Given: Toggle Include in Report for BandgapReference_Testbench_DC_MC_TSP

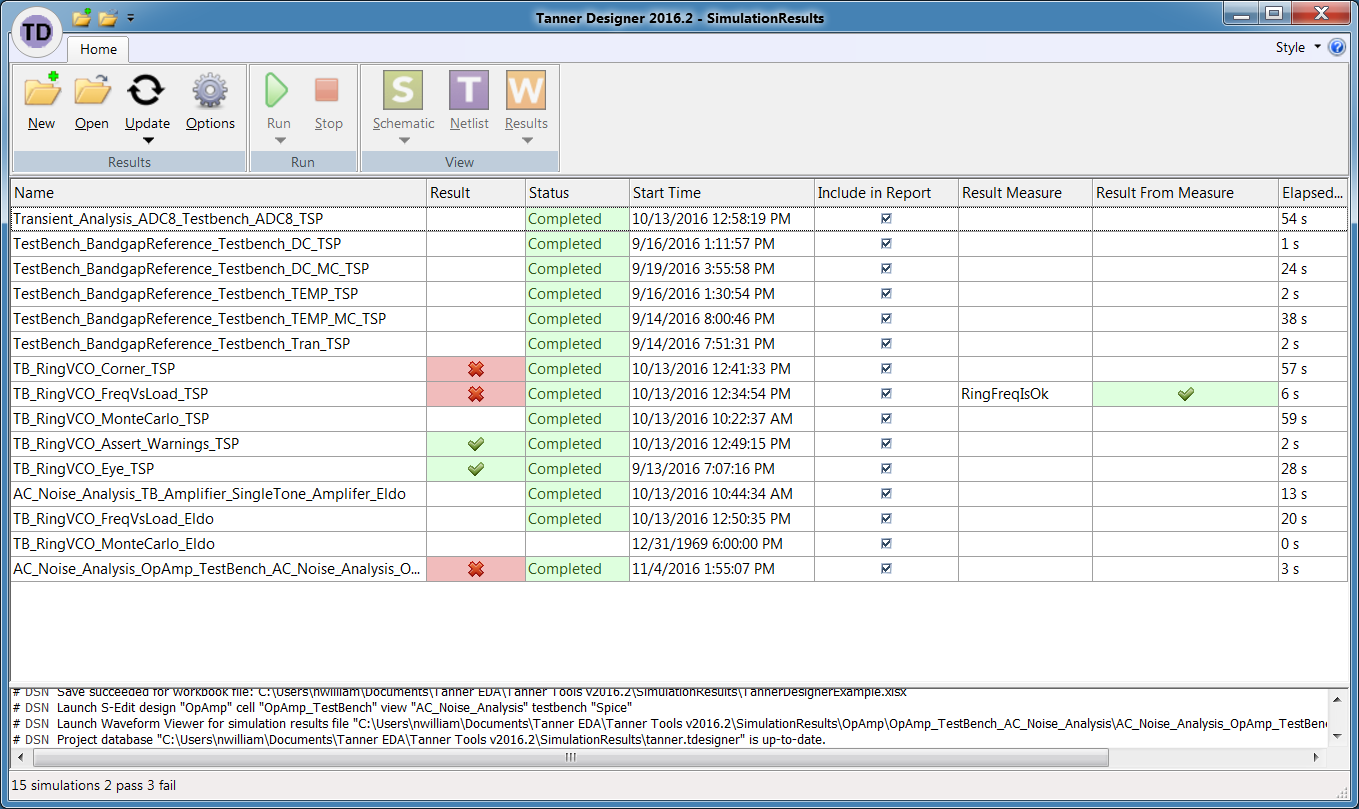Looking at the screenshot, I should tap(886, 269).
